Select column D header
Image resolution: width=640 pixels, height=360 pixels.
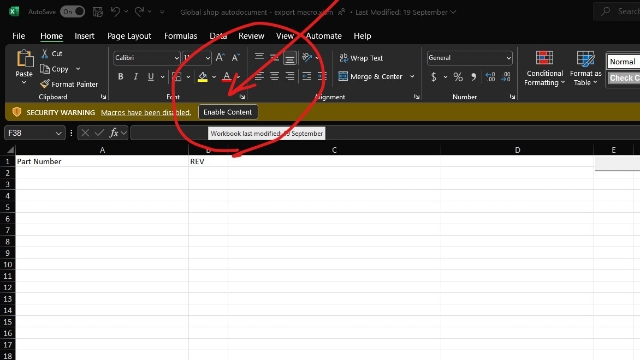click(517, 150)
